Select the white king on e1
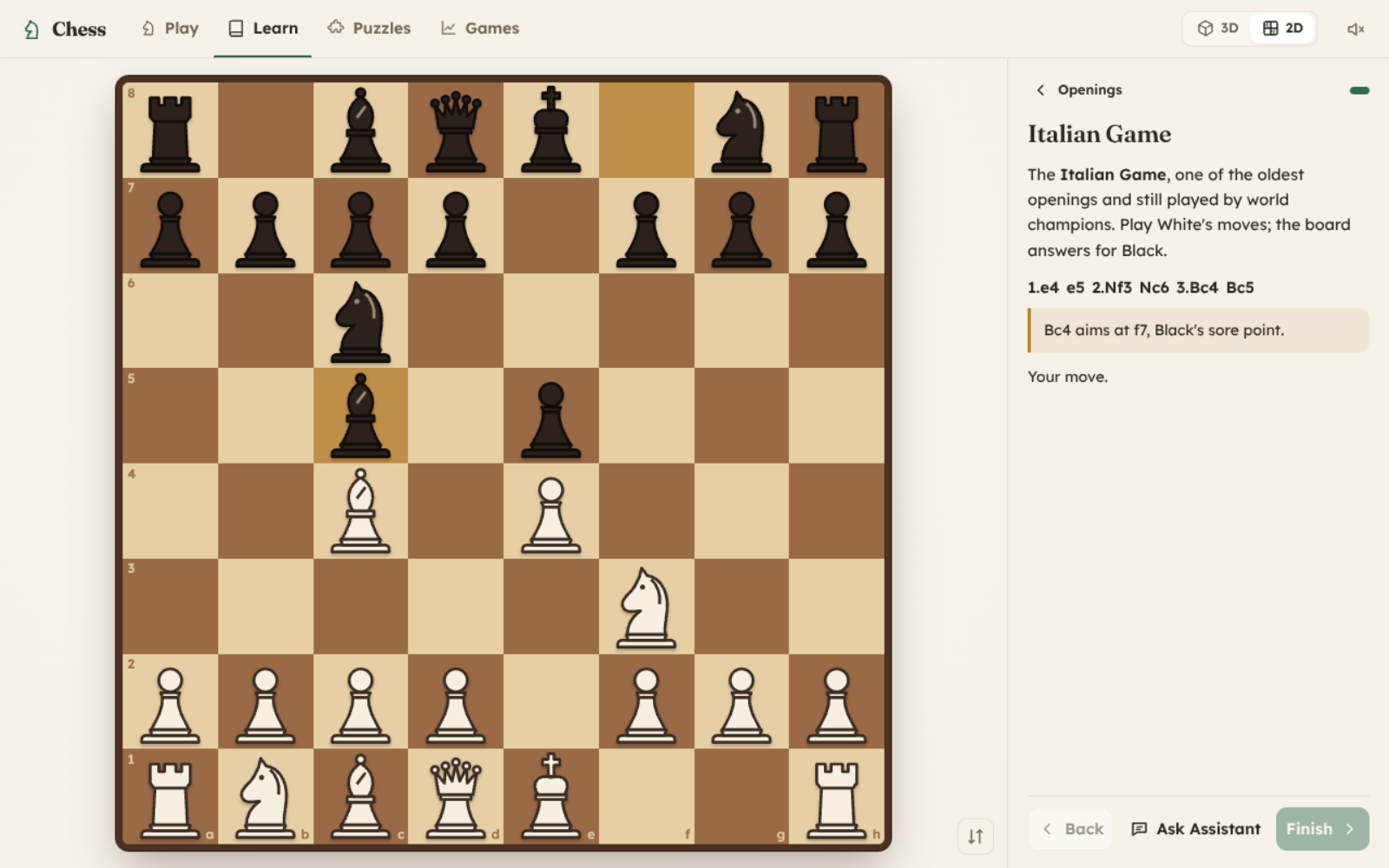The width and height of the screenshot is (1389, 868). (x=550, y=797)
